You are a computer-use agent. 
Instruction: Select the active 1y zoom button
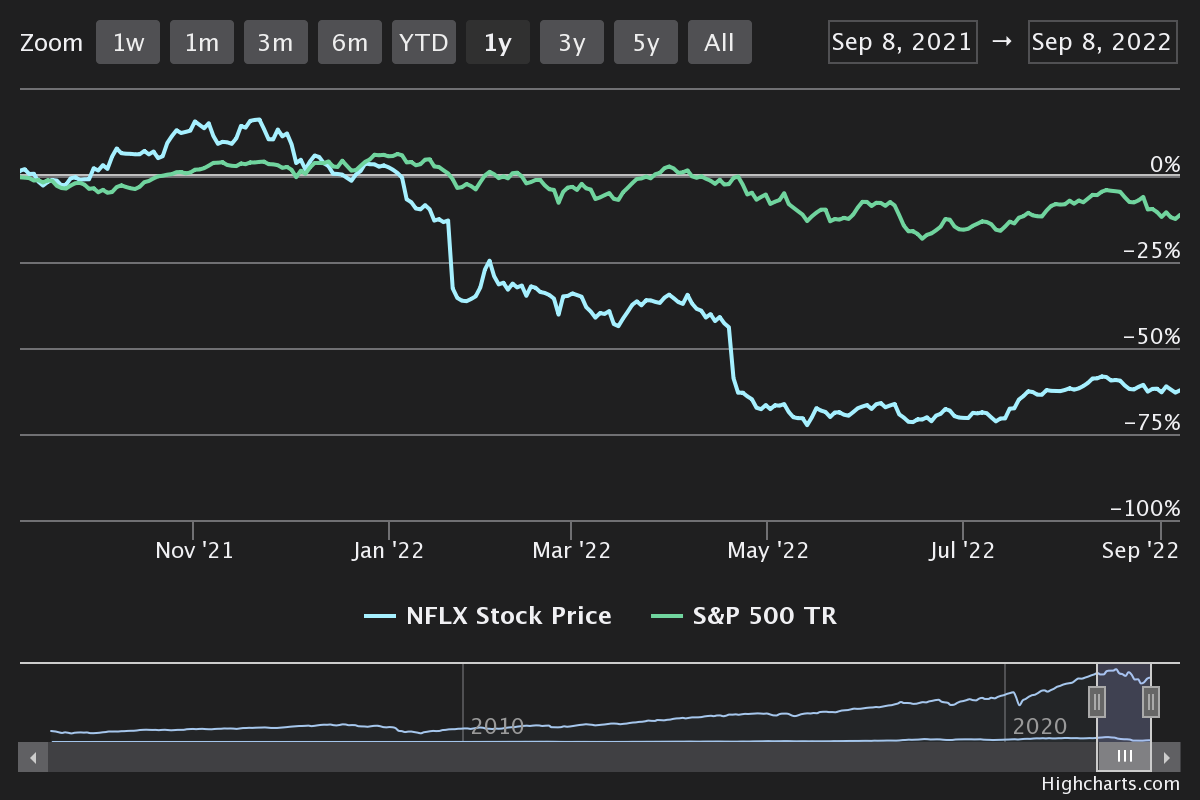(x=498, y=43)
